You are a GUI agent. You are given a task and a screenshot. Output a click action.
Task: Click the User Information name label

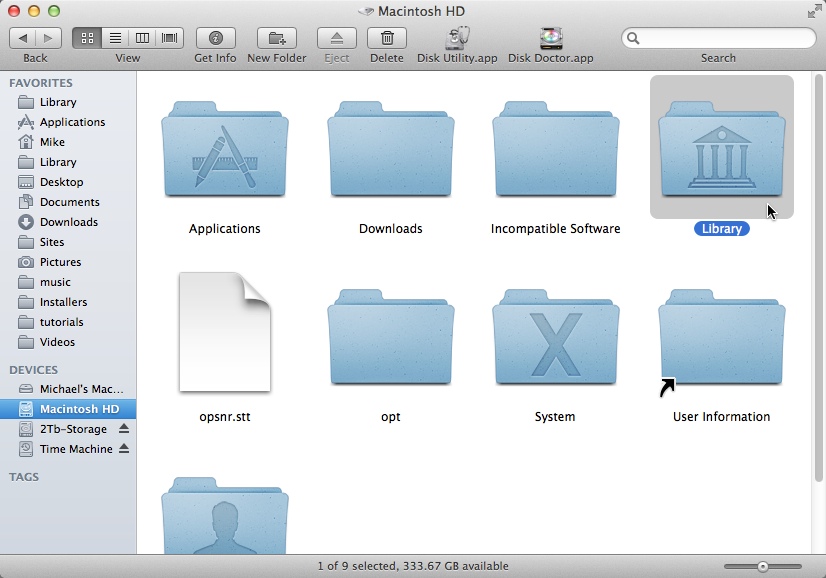[722, 417]
